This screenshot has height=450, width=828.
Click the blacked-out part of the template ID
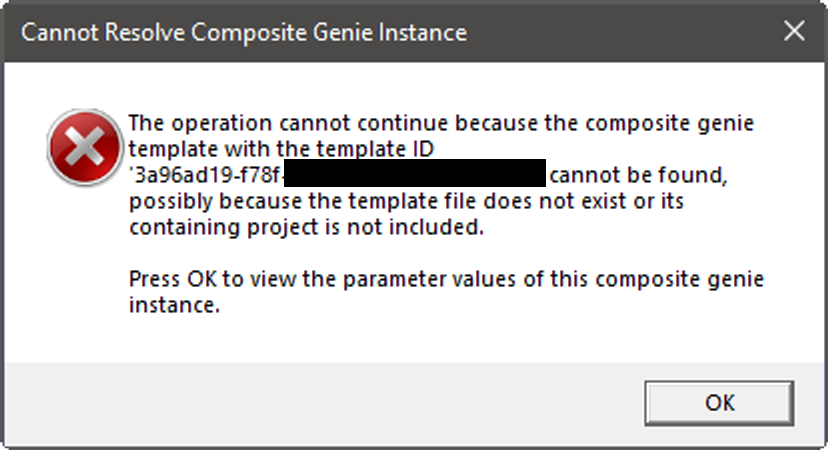[x=415, y=173]
